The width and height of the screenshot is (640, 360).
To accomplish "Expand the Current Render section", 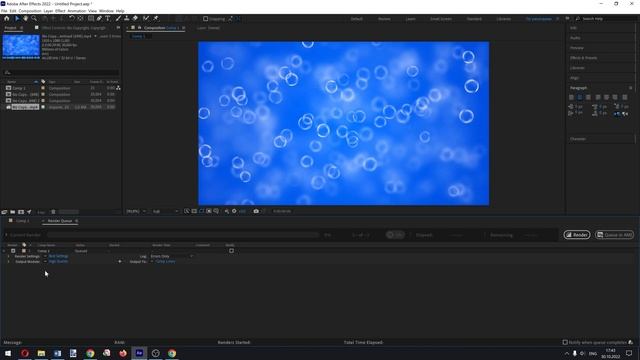I will tap(6, 235).
